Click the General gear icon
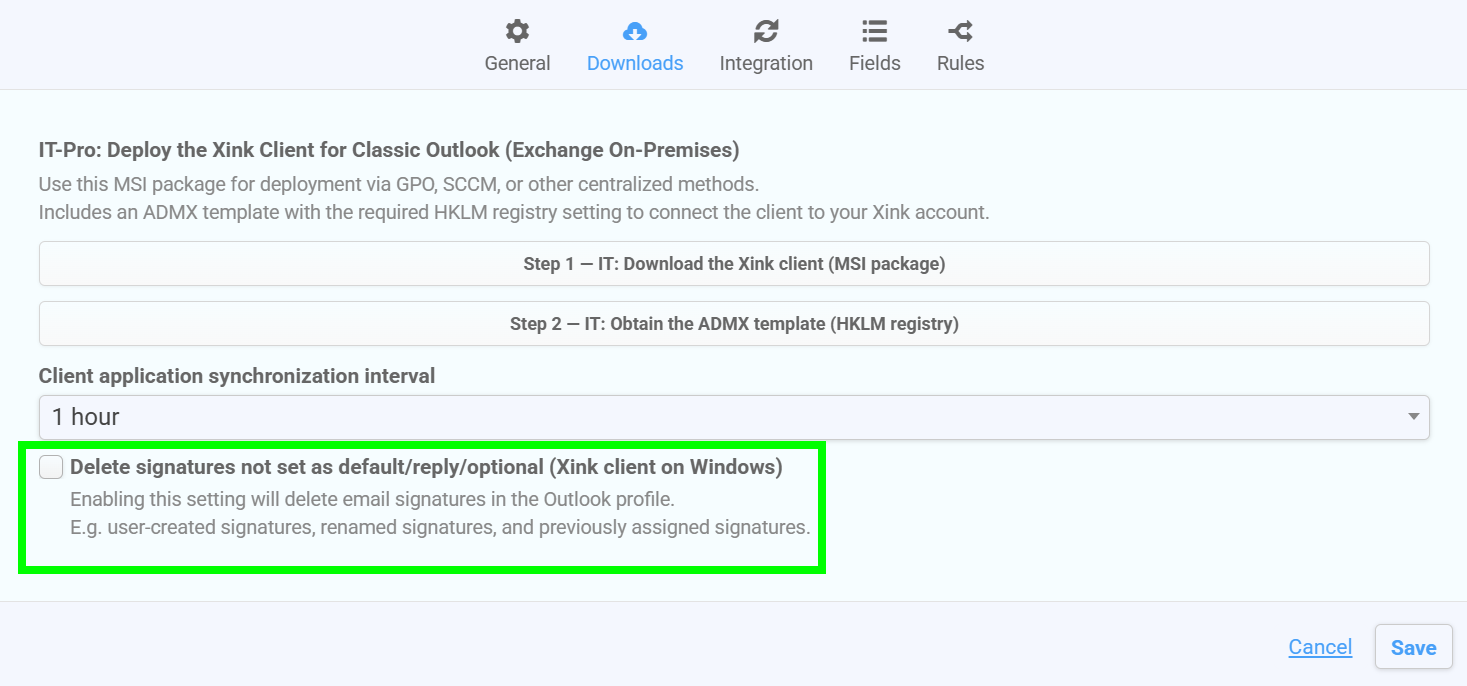This screenshot has width=1467, height=686. point(517,31)
